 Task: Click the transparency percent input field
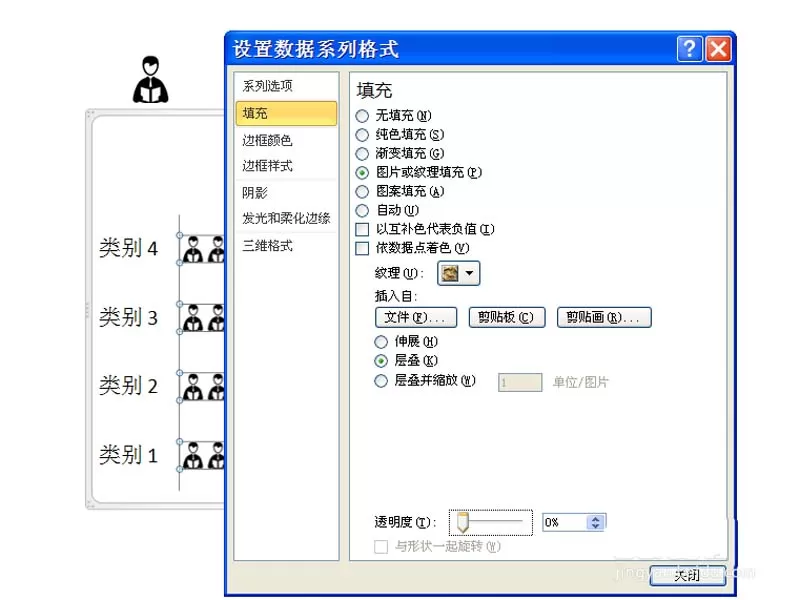tap(565, 522)
